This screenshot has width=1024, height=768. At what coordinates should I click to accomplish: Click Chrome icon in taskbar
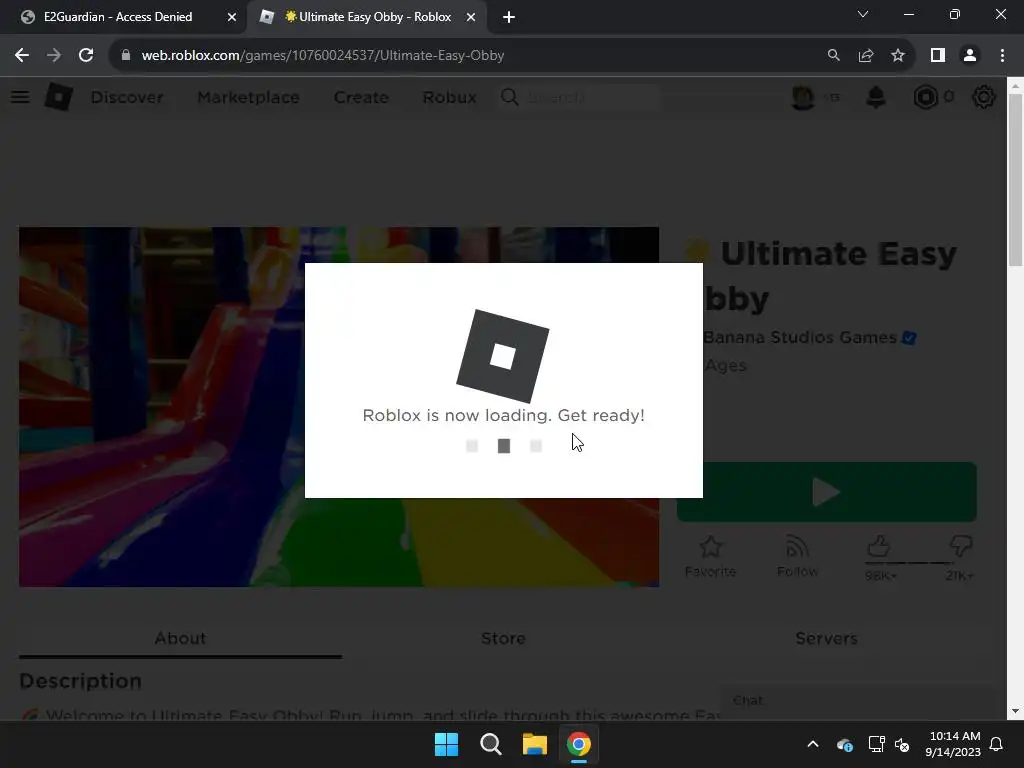pyautogui.click(x=579, y=744)
